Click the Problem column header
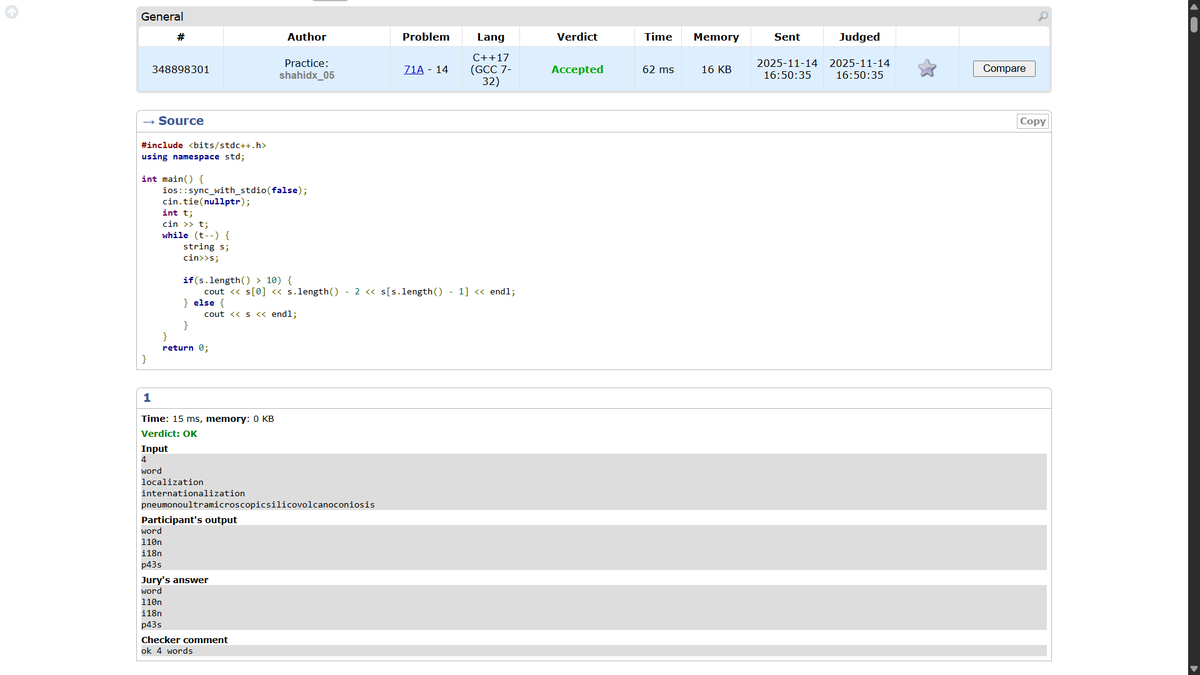Image resolution: width=1200 pixels, height=675 pixels. 426,36
